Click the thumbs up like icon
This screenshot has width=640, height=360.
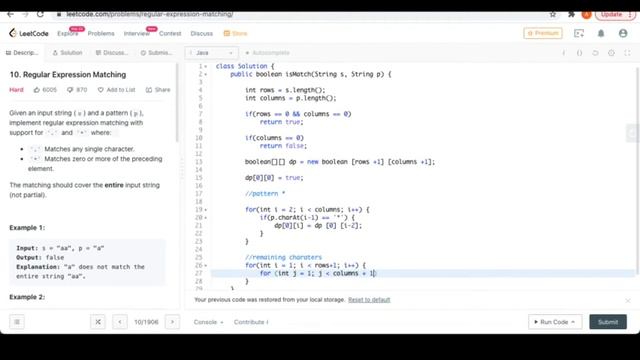[x=37, y=90]
